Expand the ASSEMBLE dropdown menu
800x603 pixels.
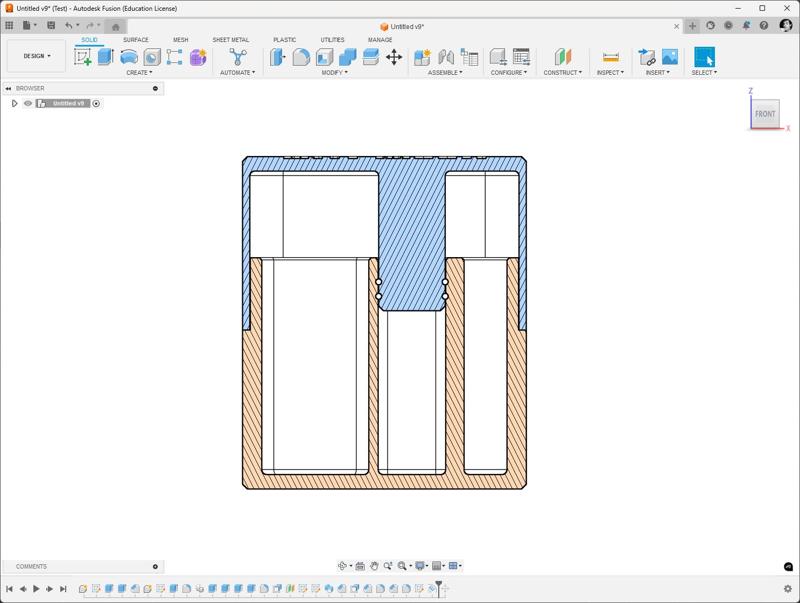445,73
